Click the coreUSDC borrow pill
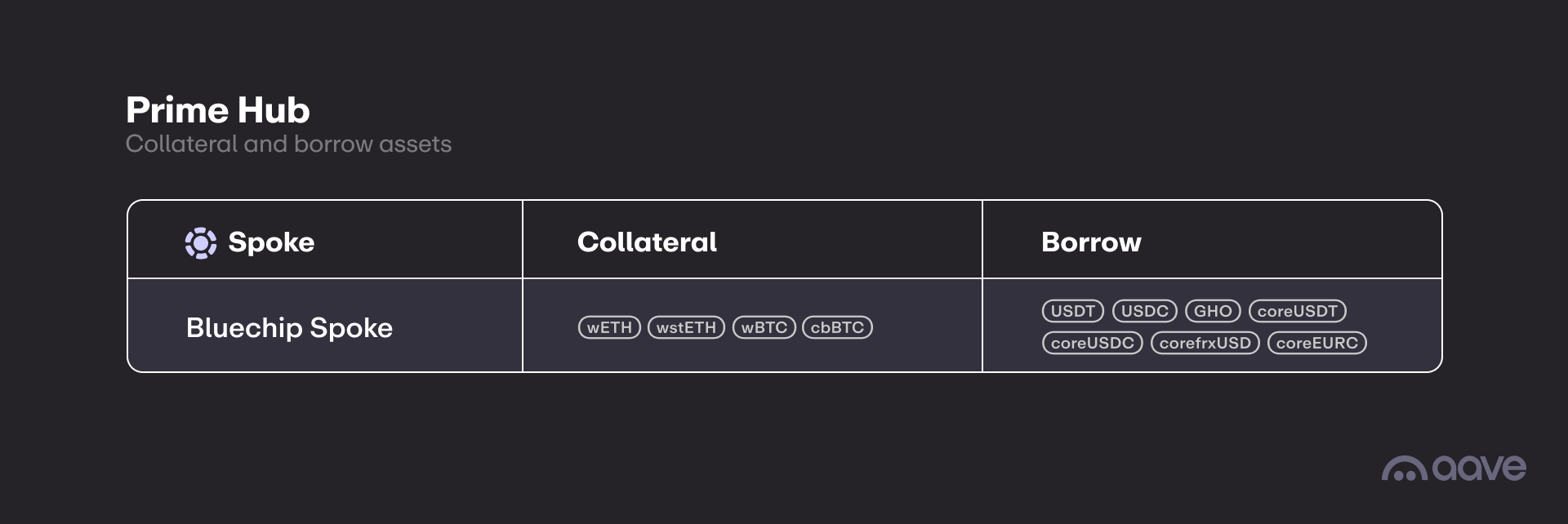Image resolution: width=1568 pixels, height=524 pixels. [x=1092, y=343]
